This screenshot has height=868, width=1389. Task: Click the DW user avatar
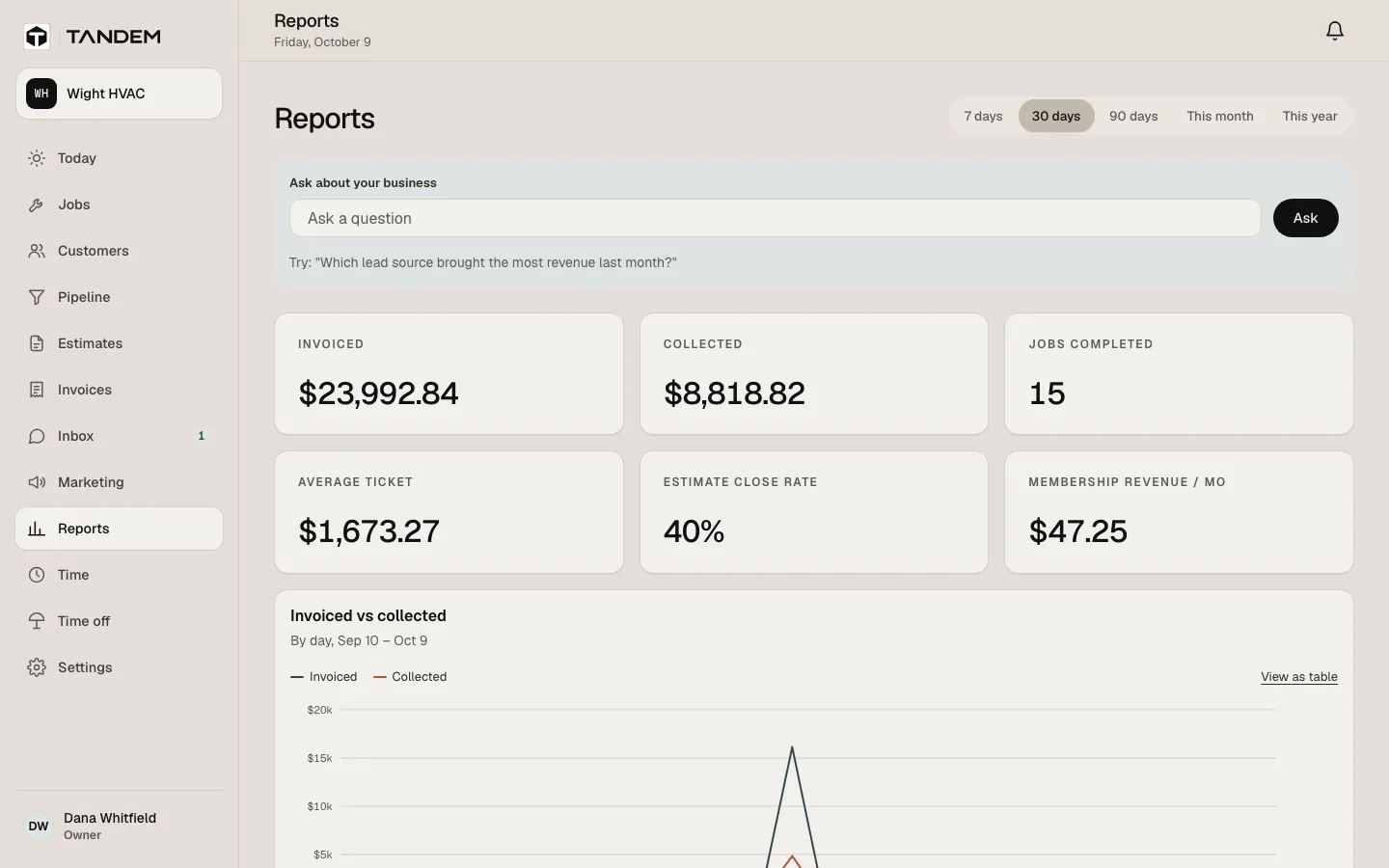click(x=39, y=827)
